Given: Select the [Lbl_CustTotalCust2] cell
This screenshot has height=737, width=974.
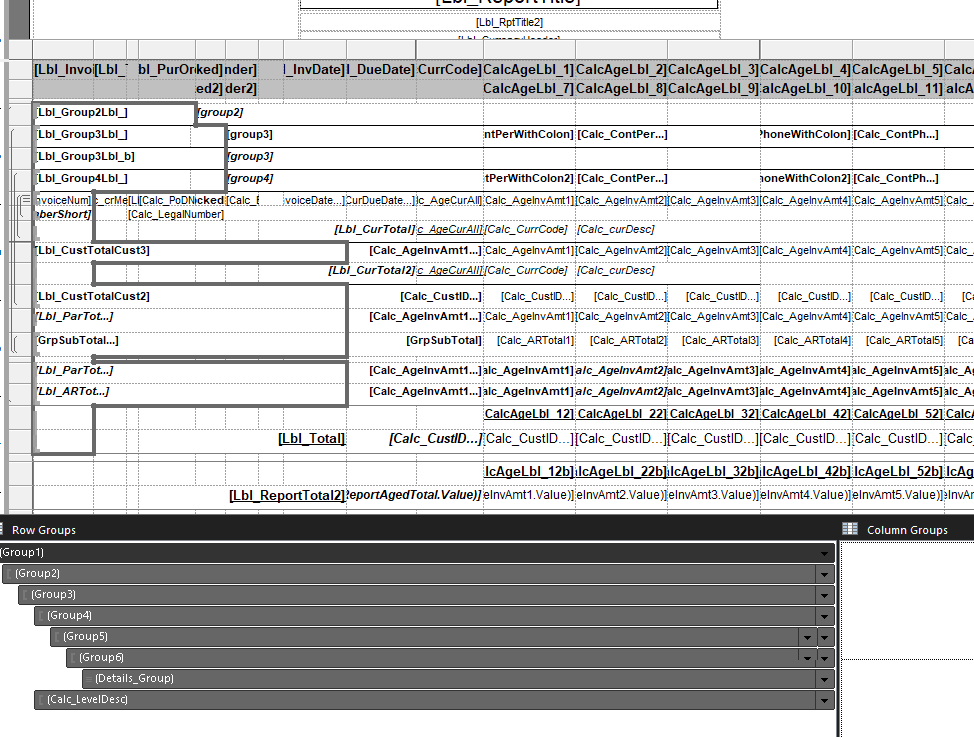Looking at the screenshot, I should [190, 296].
